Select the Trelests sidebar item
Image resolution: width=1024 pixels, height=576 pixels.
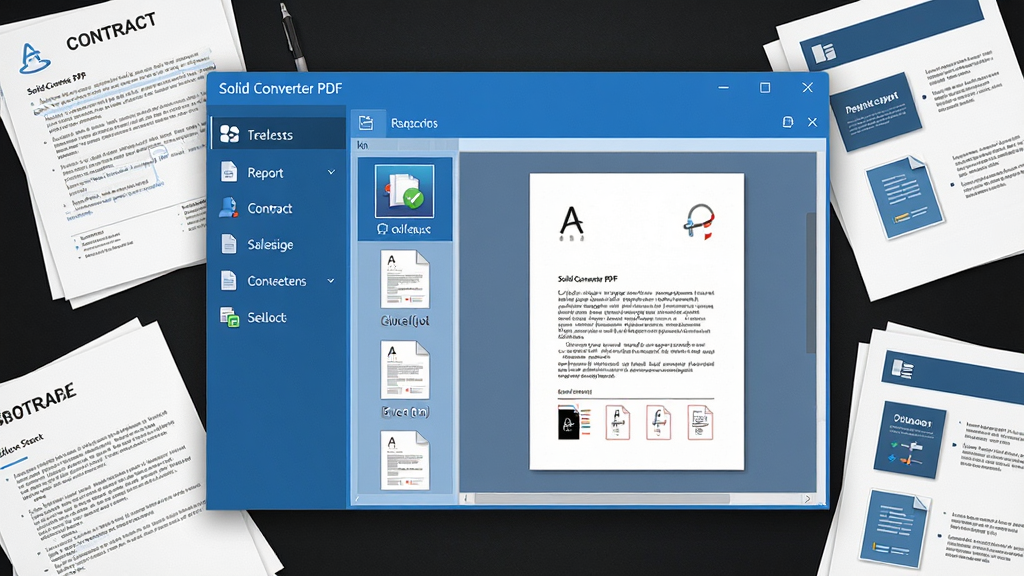point(278,134)
